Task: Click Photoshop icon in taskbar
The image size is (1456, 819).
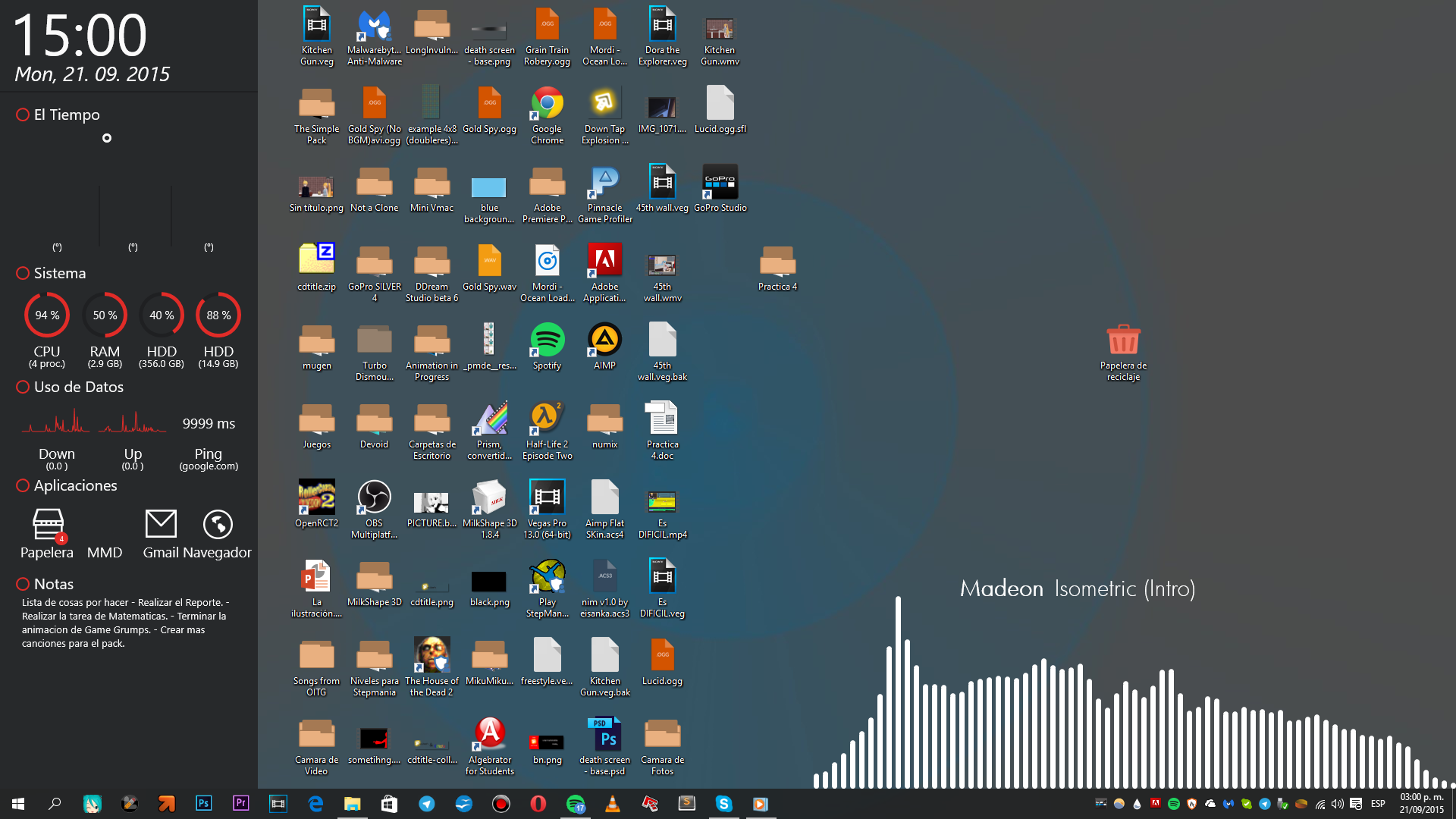Action: [203, 803]
